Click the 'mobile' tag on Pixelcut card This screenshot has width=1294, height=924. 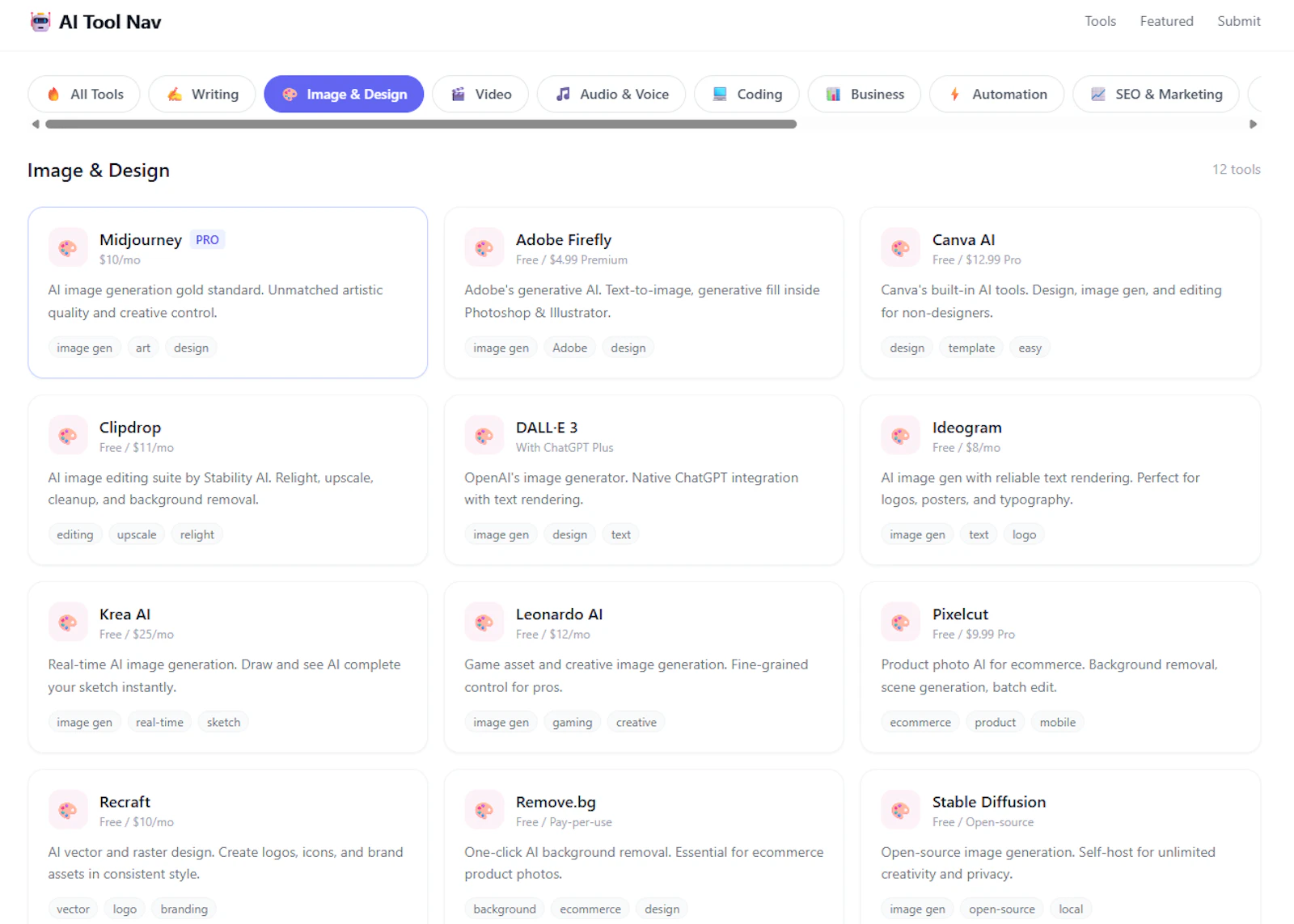pyautogui.click(x=1058, y=722)
